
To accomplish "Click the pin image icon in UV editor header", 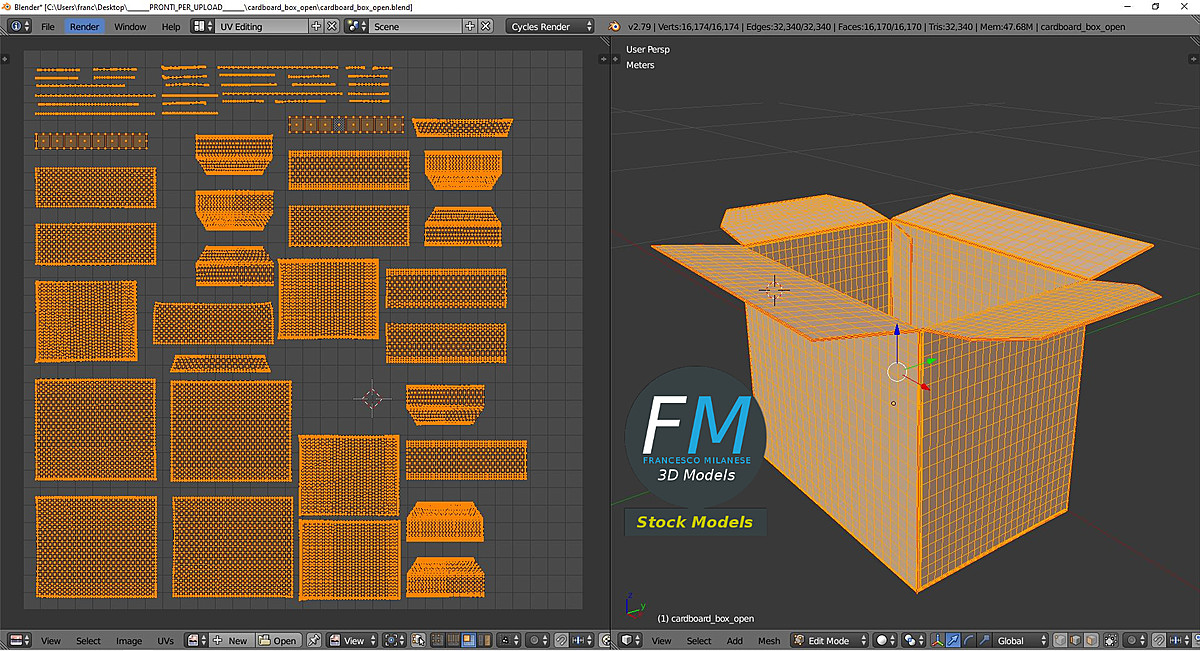I will click(x=314, y=641).
